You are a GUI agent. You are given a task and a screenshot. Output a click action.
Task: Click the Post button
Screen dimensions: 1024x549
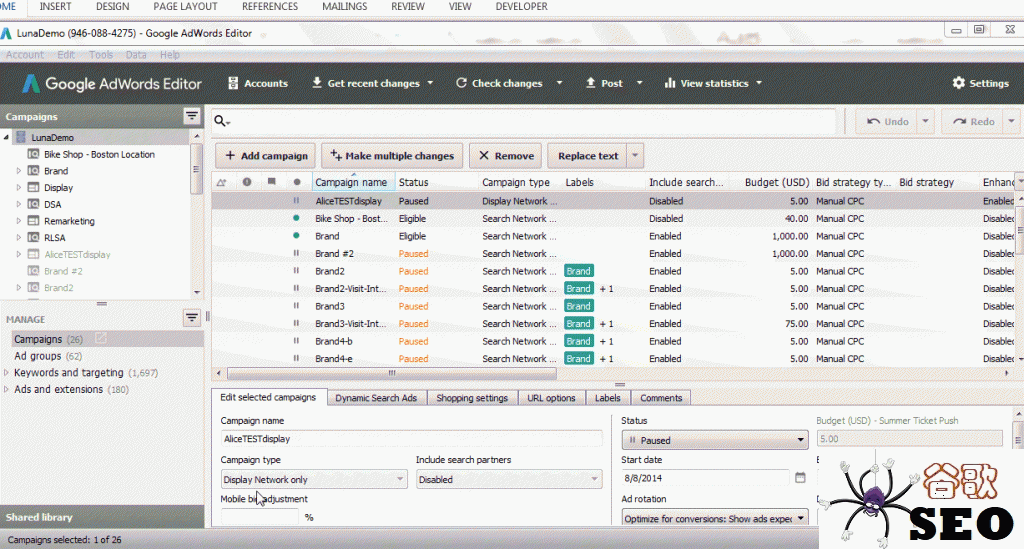click(604, 83)
